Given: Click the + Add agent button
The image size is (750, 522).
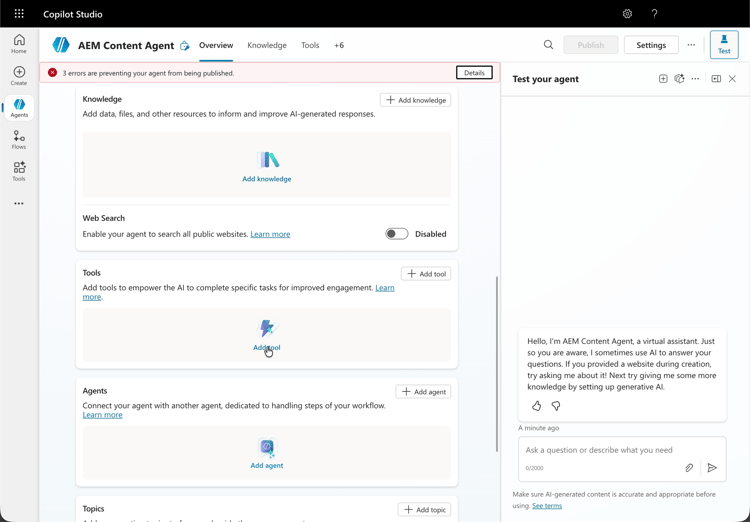Looking at the screenshot, I should [423, 392].
